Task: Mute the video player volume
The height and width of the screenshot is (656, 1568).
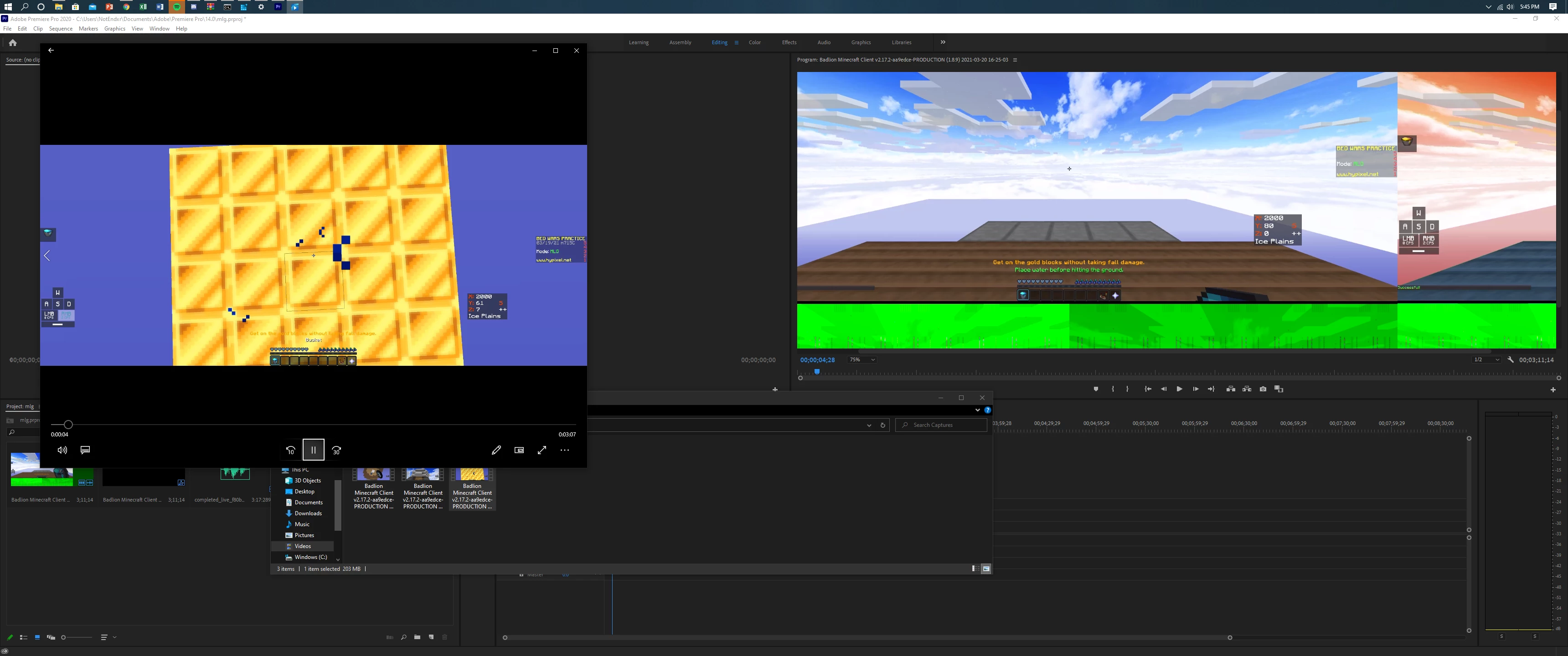Action: pos(62,450)
